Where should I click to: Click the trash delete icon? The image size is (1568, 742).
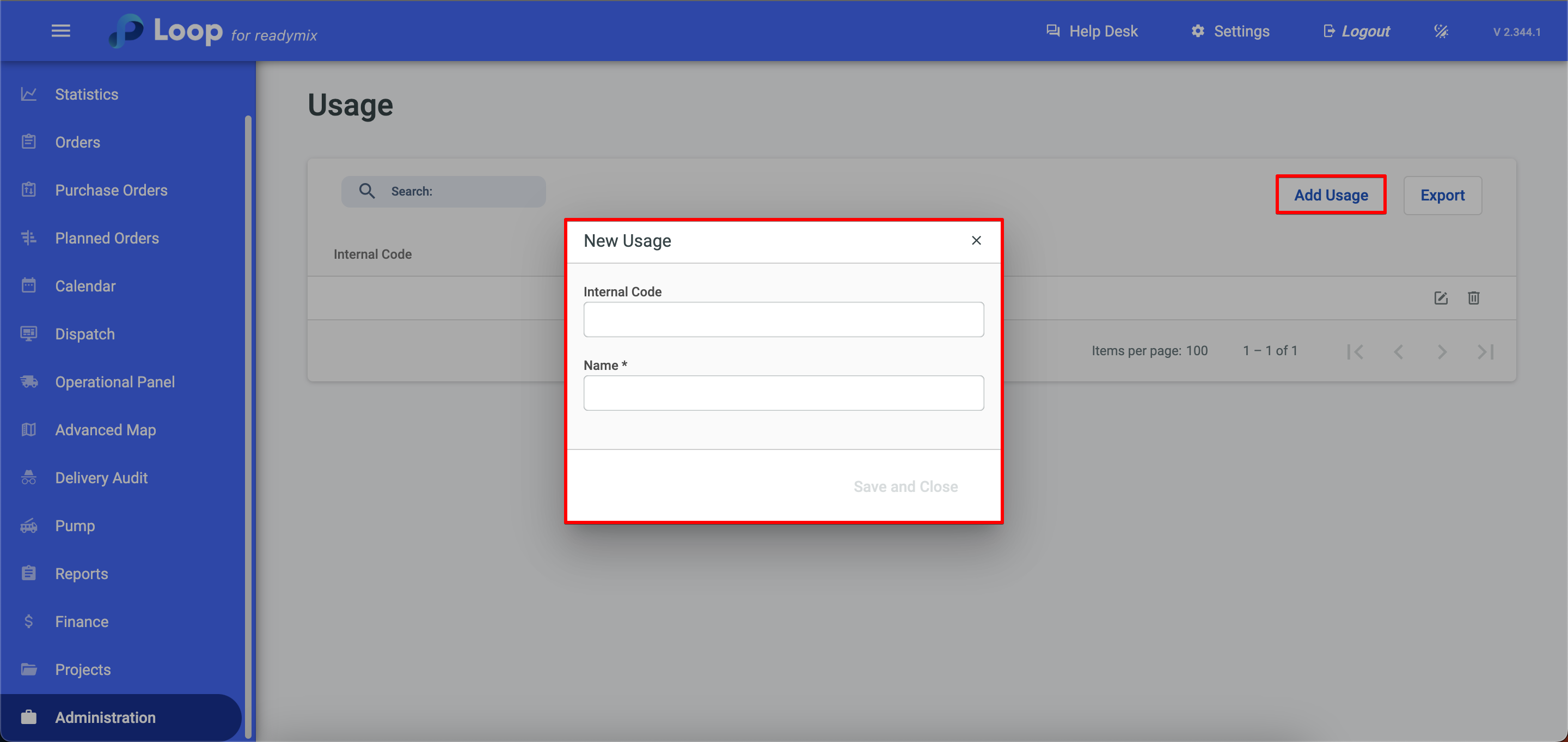point(1473,298)
